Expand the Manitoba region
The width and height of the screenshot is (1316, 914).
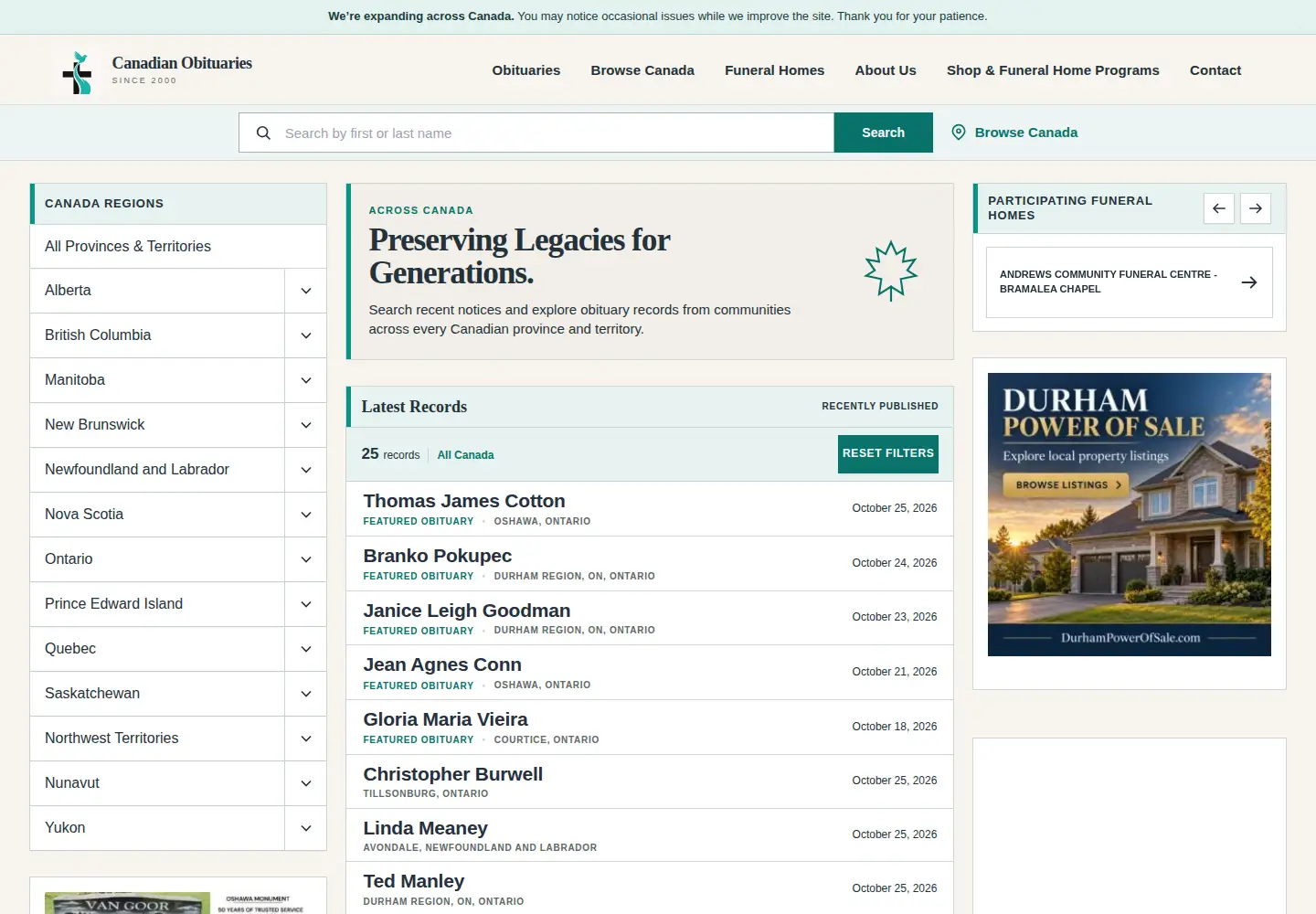(x=306, y=380)
